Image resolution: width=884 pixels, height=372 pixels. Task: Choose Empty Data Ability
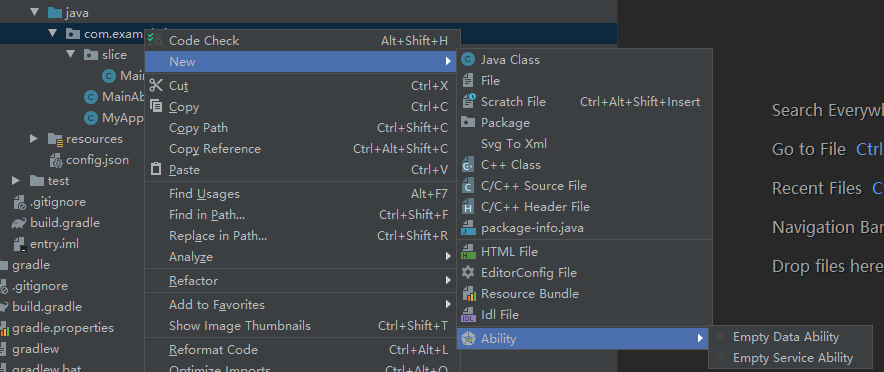click(786, 337)
